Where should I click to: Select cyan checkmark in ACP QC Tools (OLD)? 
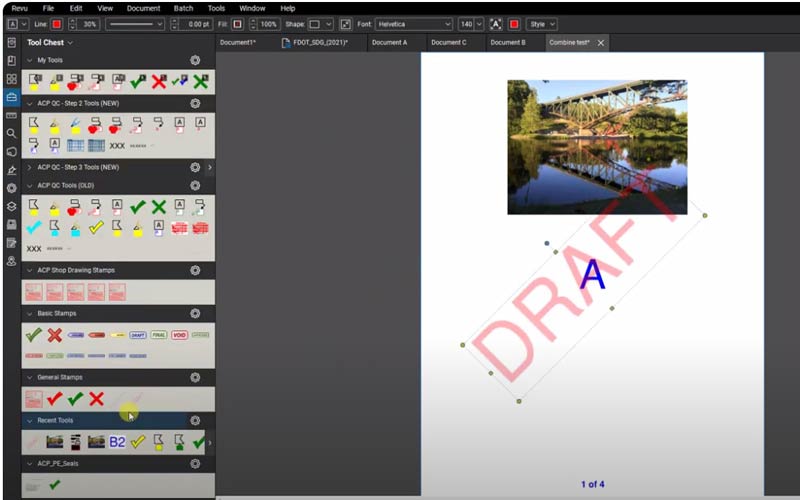(x=34, y=227)
